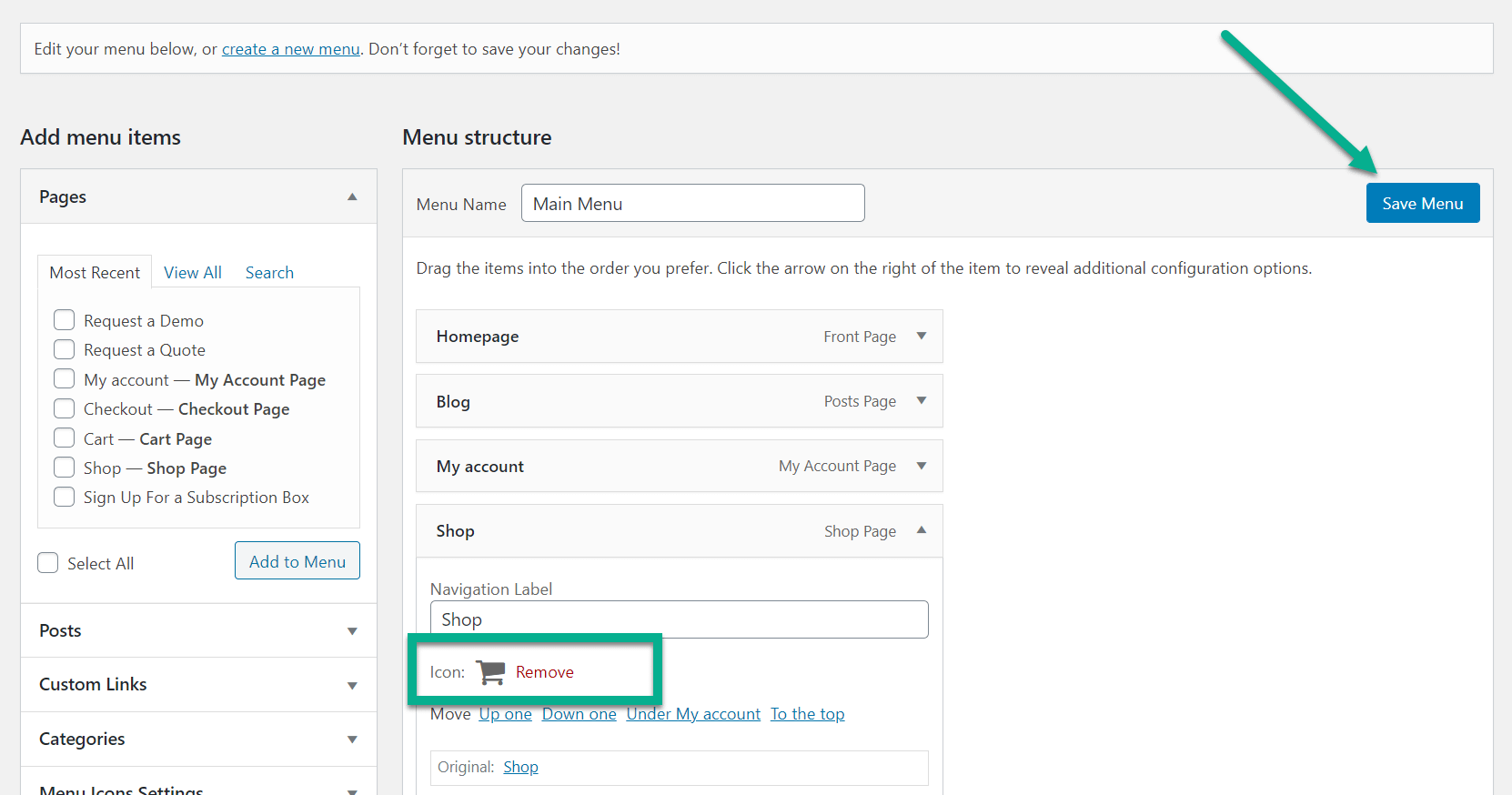Click the Save Menu button
This screenshot has width=1512, height=795.
(1422, 204)
